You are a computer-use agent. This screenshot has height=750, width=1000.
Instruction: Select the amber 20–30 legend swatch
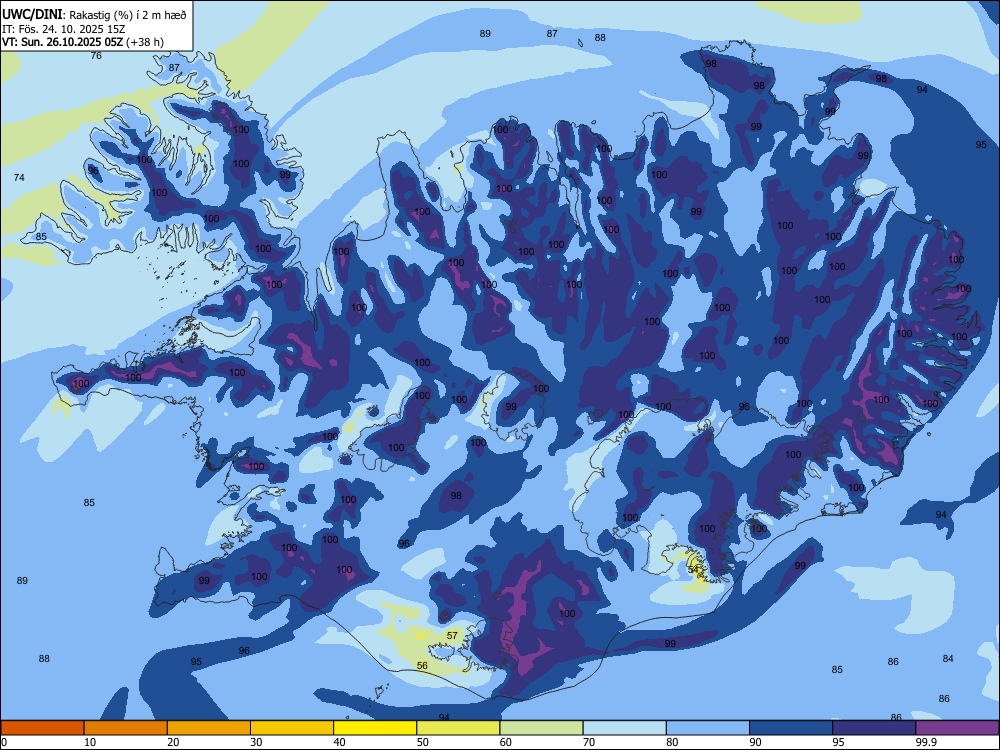pyautogui.click(x=209, y=728)
